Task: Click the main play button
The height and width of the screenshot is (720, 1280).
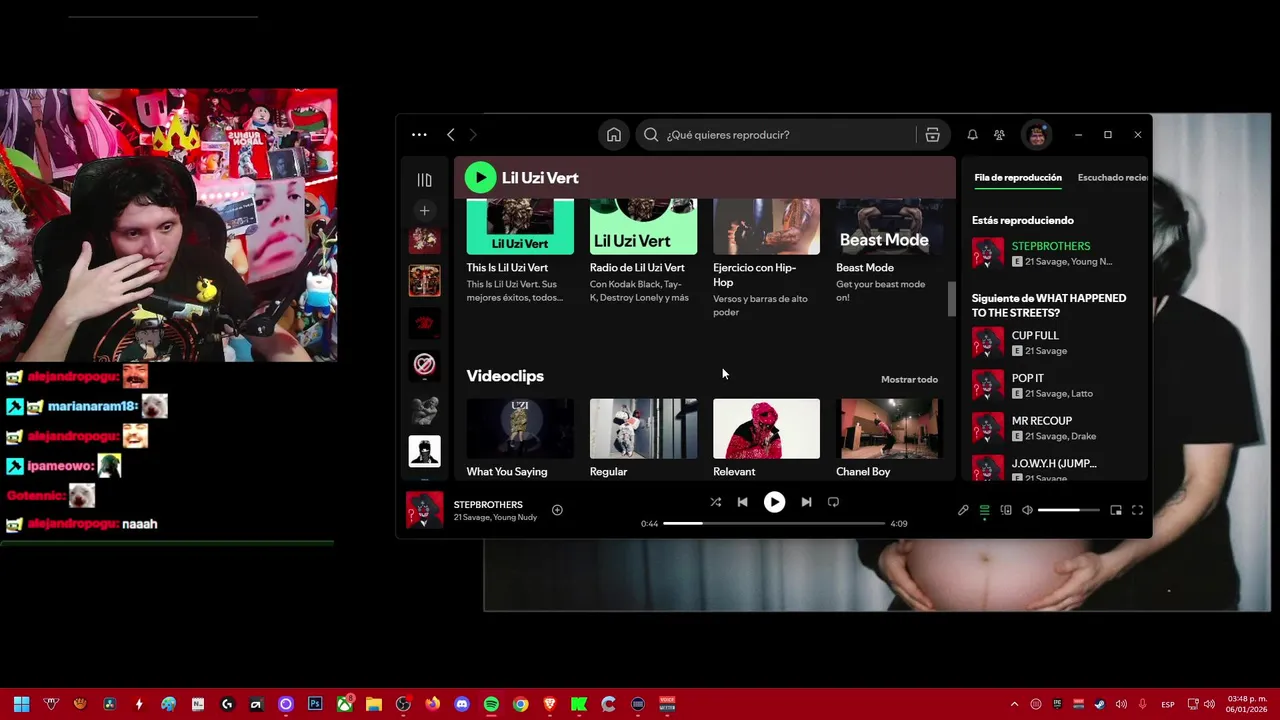Action: 774,502
